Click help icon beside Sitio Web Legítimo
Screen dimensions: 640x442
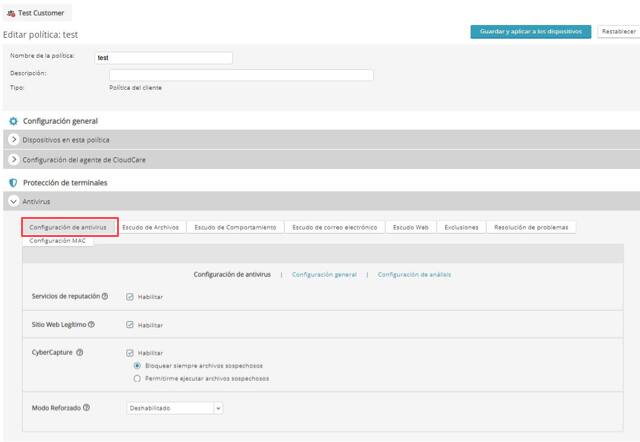[92, 325]
